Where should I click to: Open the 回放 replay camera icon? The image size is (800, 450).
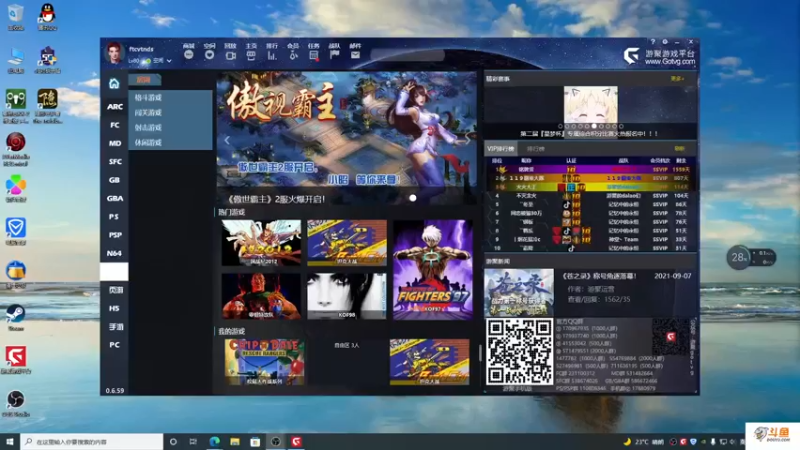pos(230,55)
